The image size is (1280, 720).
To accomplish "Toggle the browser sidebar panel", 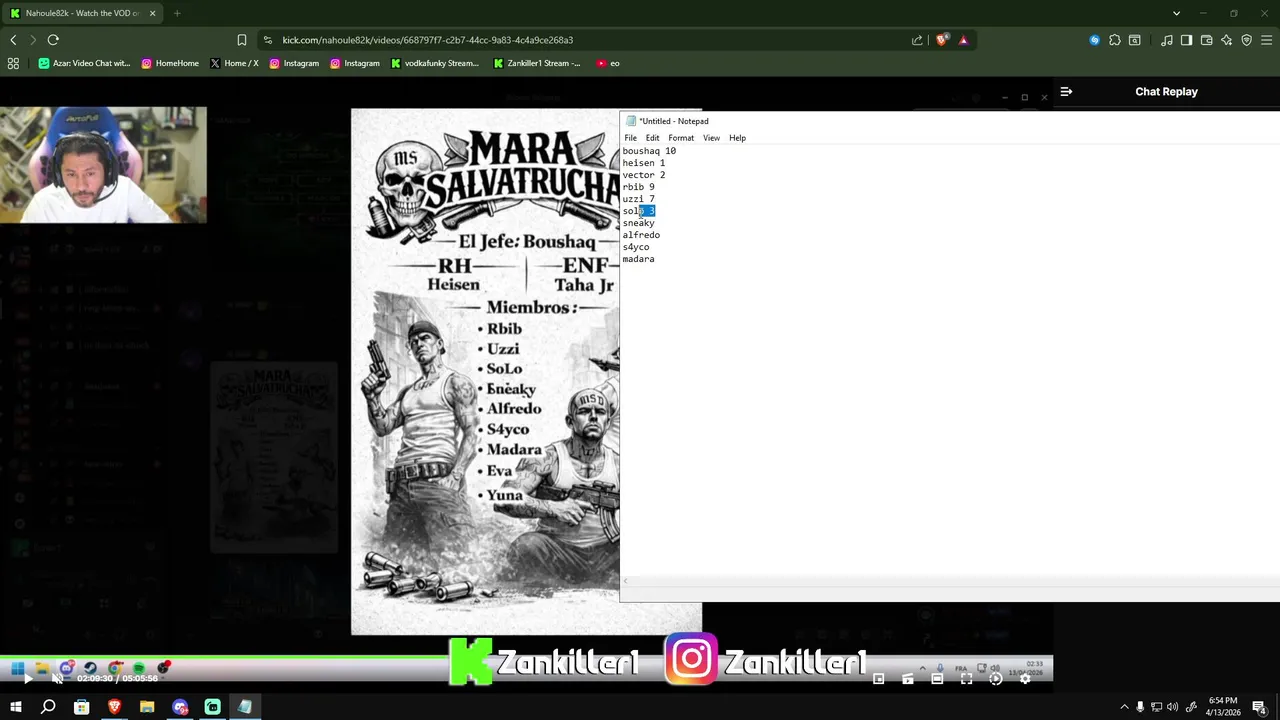I will tap(1186, 40).
